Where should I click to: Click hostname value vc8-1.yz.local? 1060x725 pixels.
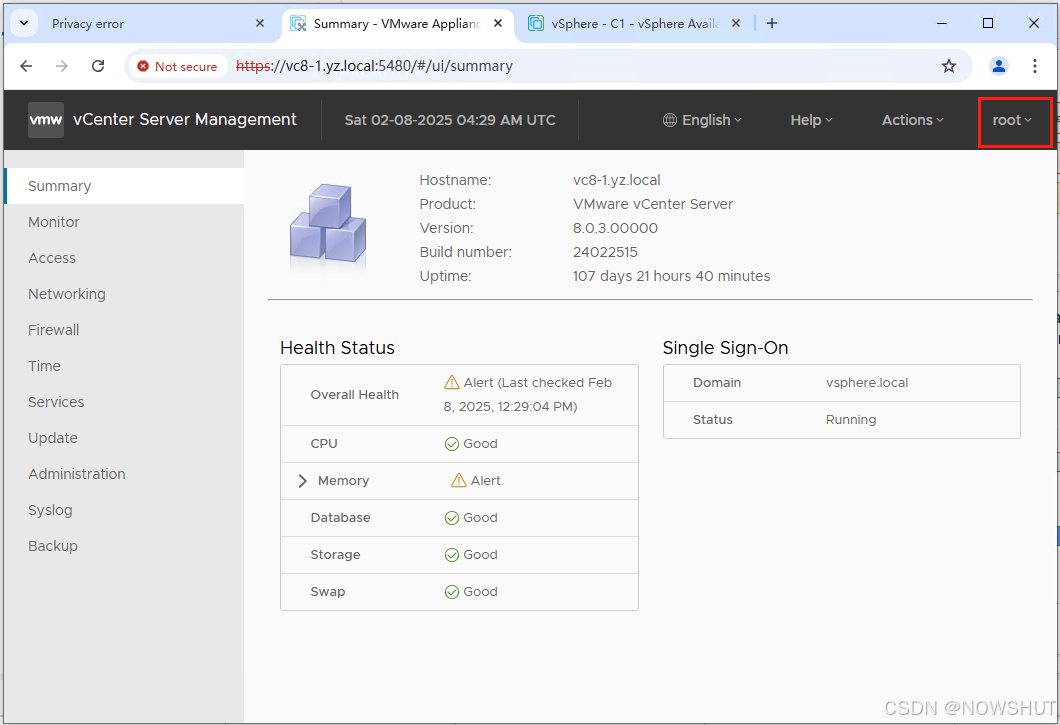(x=617, y=181)
